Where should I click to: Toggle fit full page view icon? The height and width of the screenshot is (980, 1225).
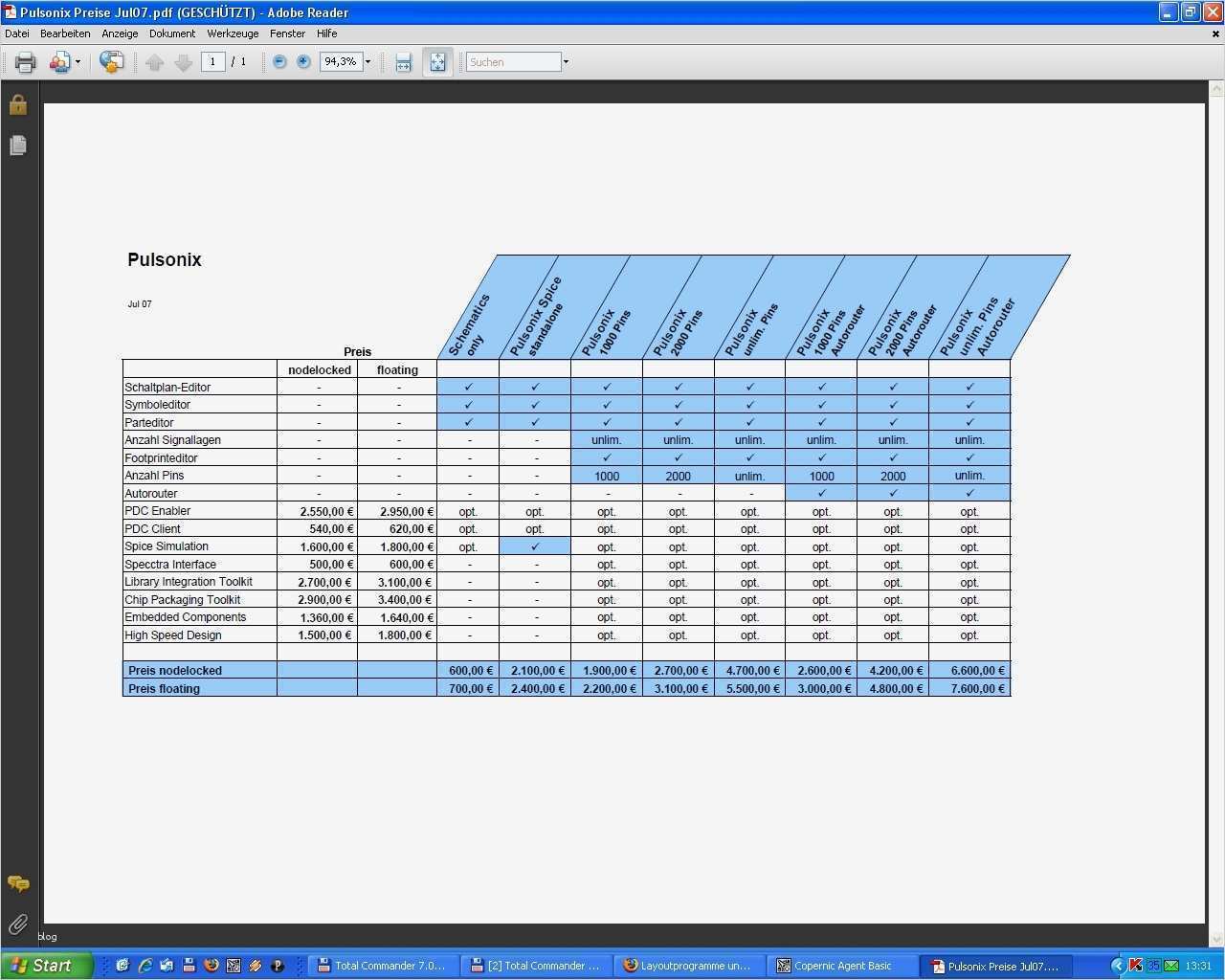[x=437, y=62]
